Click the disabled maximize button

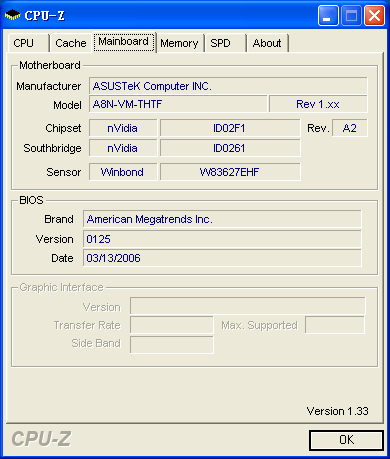tap(351, 15)
